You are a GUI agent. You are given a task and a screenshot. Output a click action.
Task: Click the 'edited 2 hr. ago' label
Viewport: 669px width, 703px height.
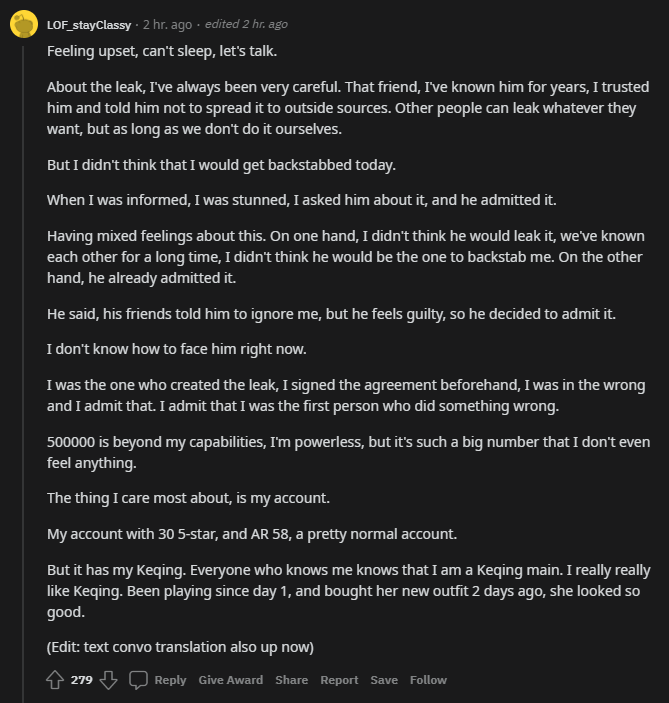click(x=246, y=24)
